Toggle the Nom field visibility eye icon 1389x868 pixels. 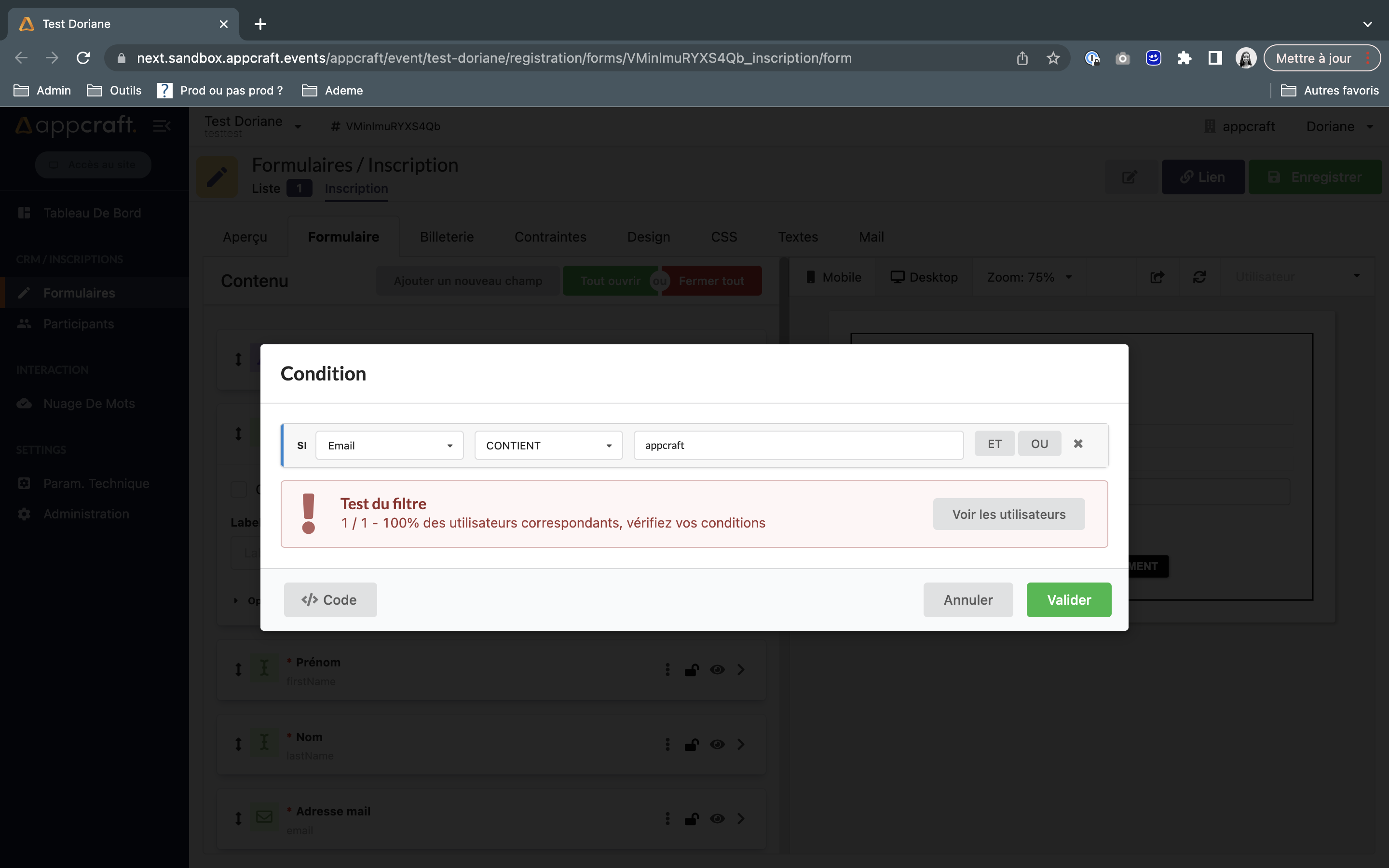[717, 744]
